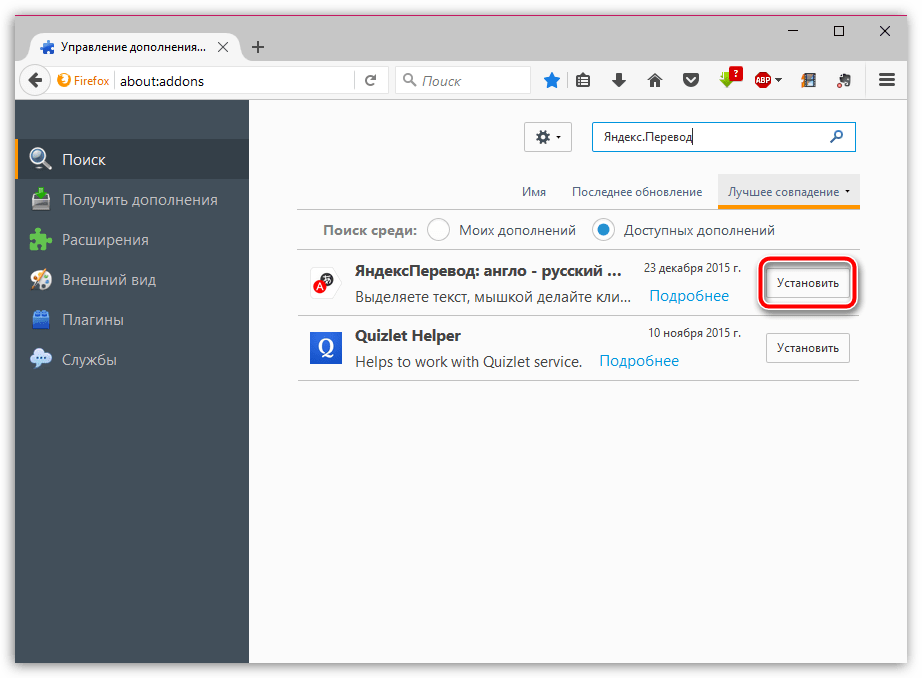Open Подробнее link for ЯндексПеревод
The height and width of the screenshot is (678, 922).
tap(689, 296)
